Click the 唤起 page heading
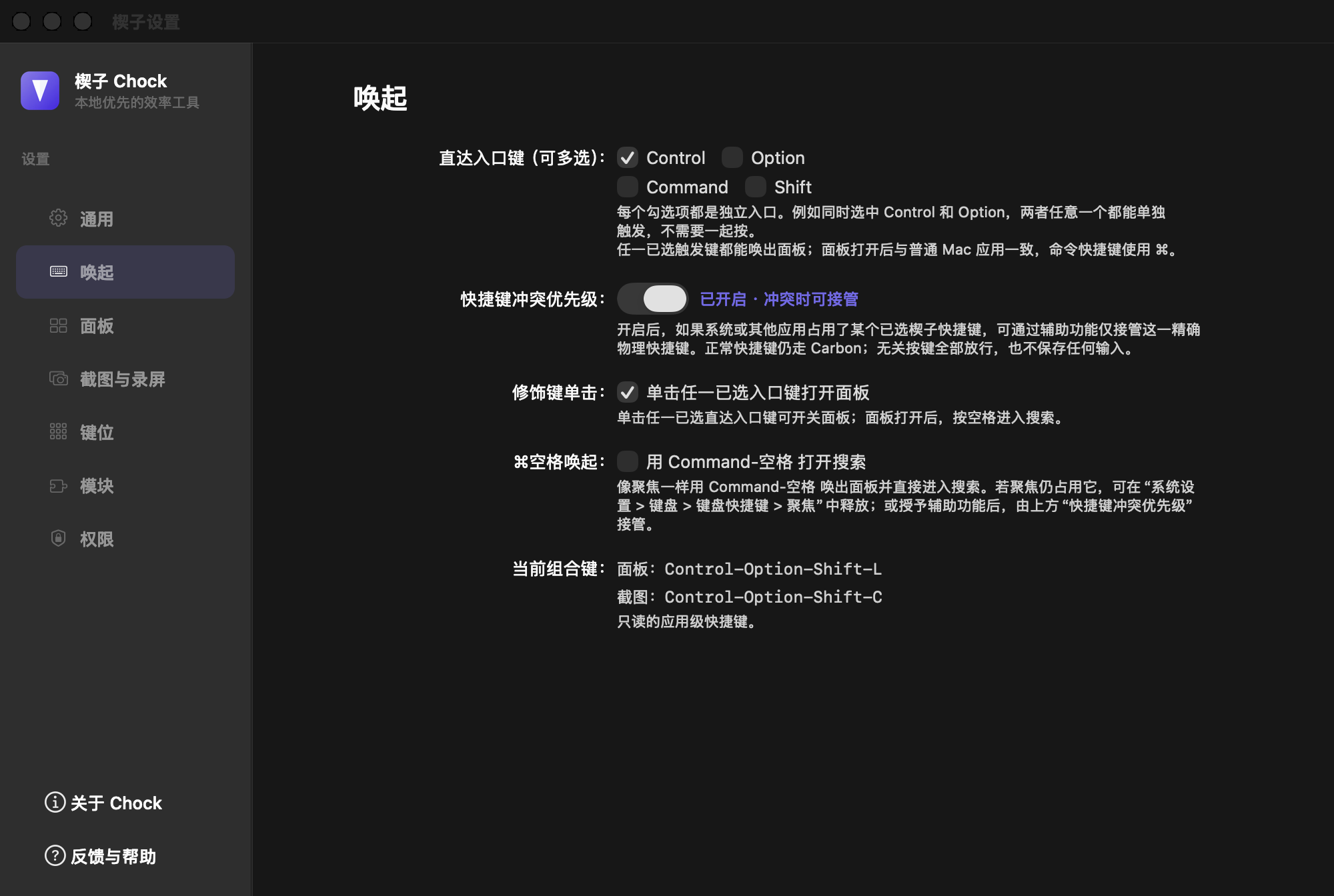Image resolution: width=1334 pixels, height=896 pixels. coord(380,98)
